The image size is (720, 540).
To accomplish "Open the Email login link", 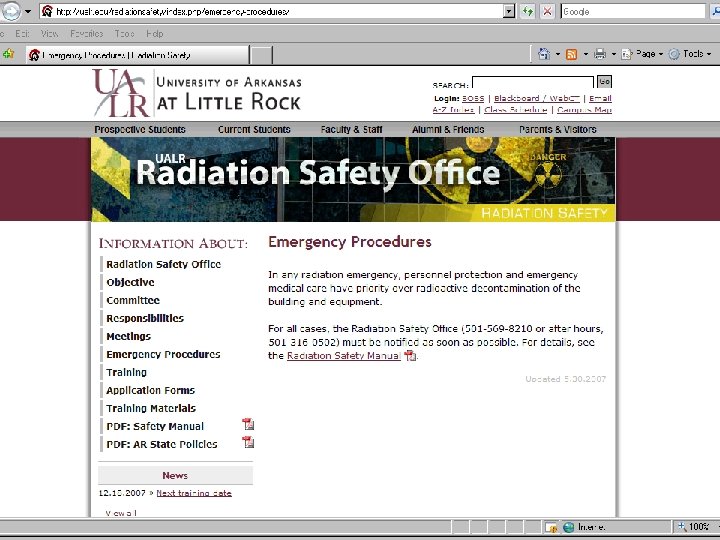I will pos(600,98).
